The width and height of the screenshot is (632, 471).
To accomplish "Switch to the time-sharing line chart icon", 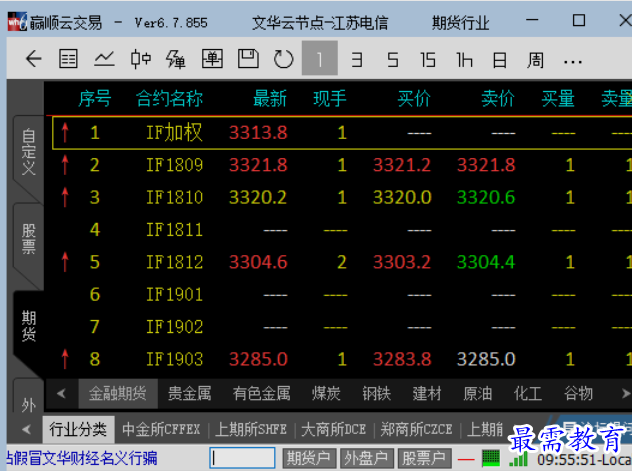I will [104, 60].
